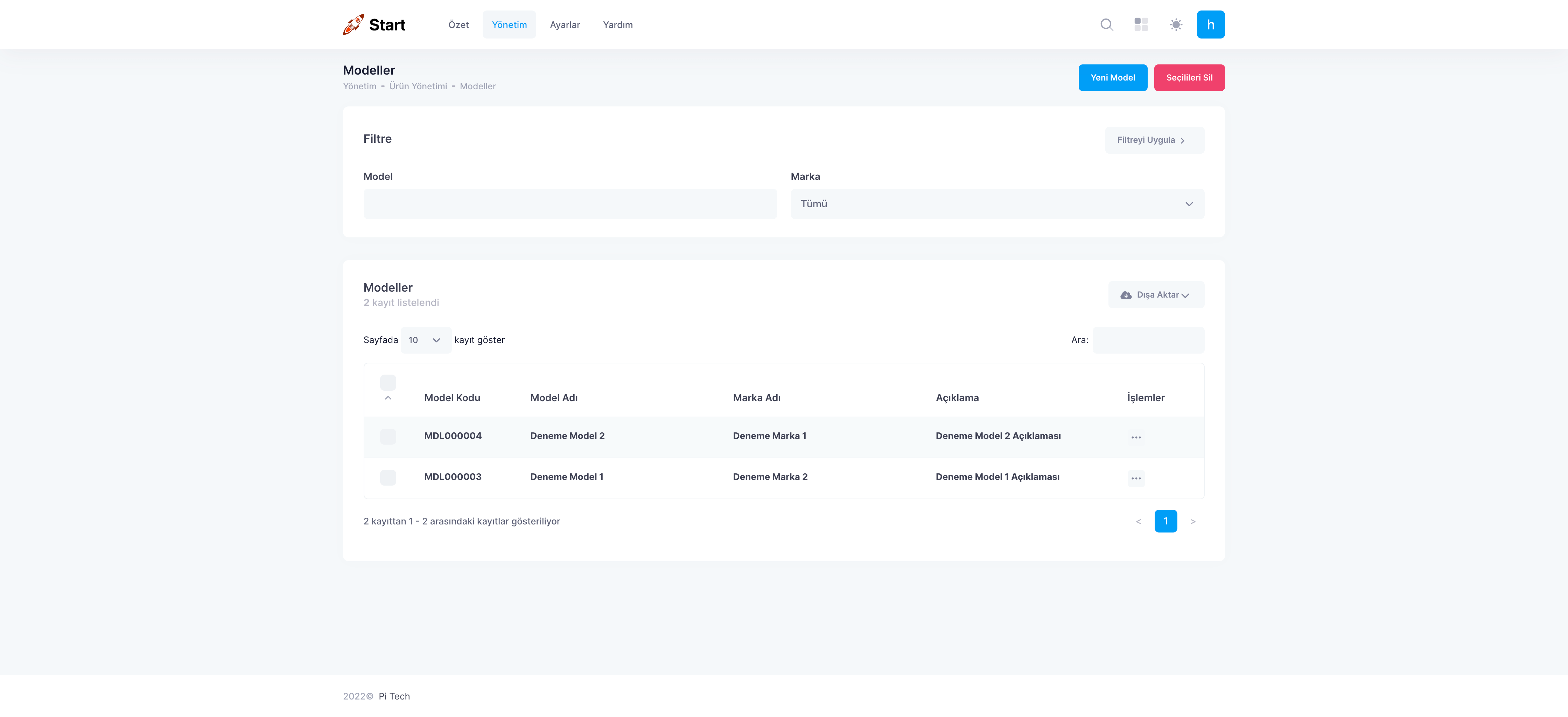Focus the Model filter input field
The image size is (1568, 717).
coord(570,204)
